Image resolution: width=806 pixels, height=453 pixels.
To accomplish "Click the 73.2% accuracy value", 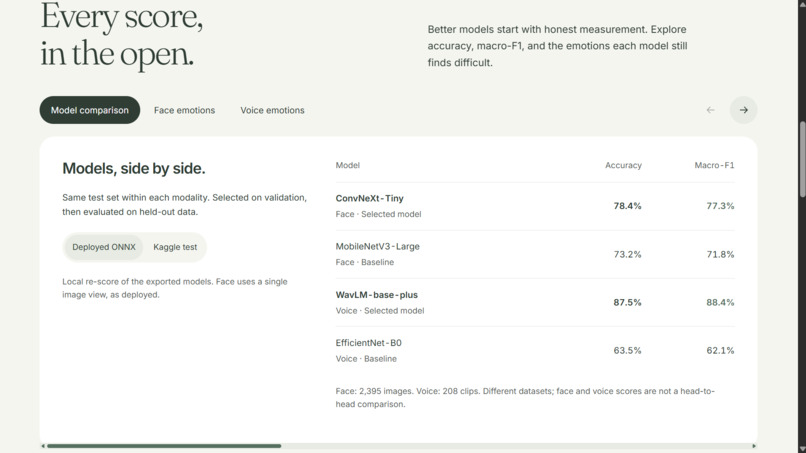I will coord(627,255).
